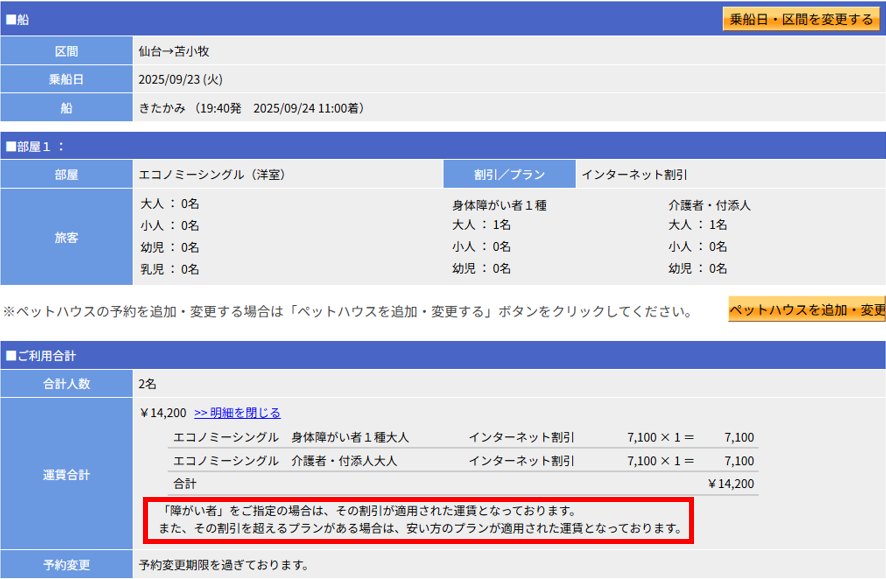Click the 予約変更期限を過ぎております message
The width and height of the screenshot is (886, 579).
point(223,565)
